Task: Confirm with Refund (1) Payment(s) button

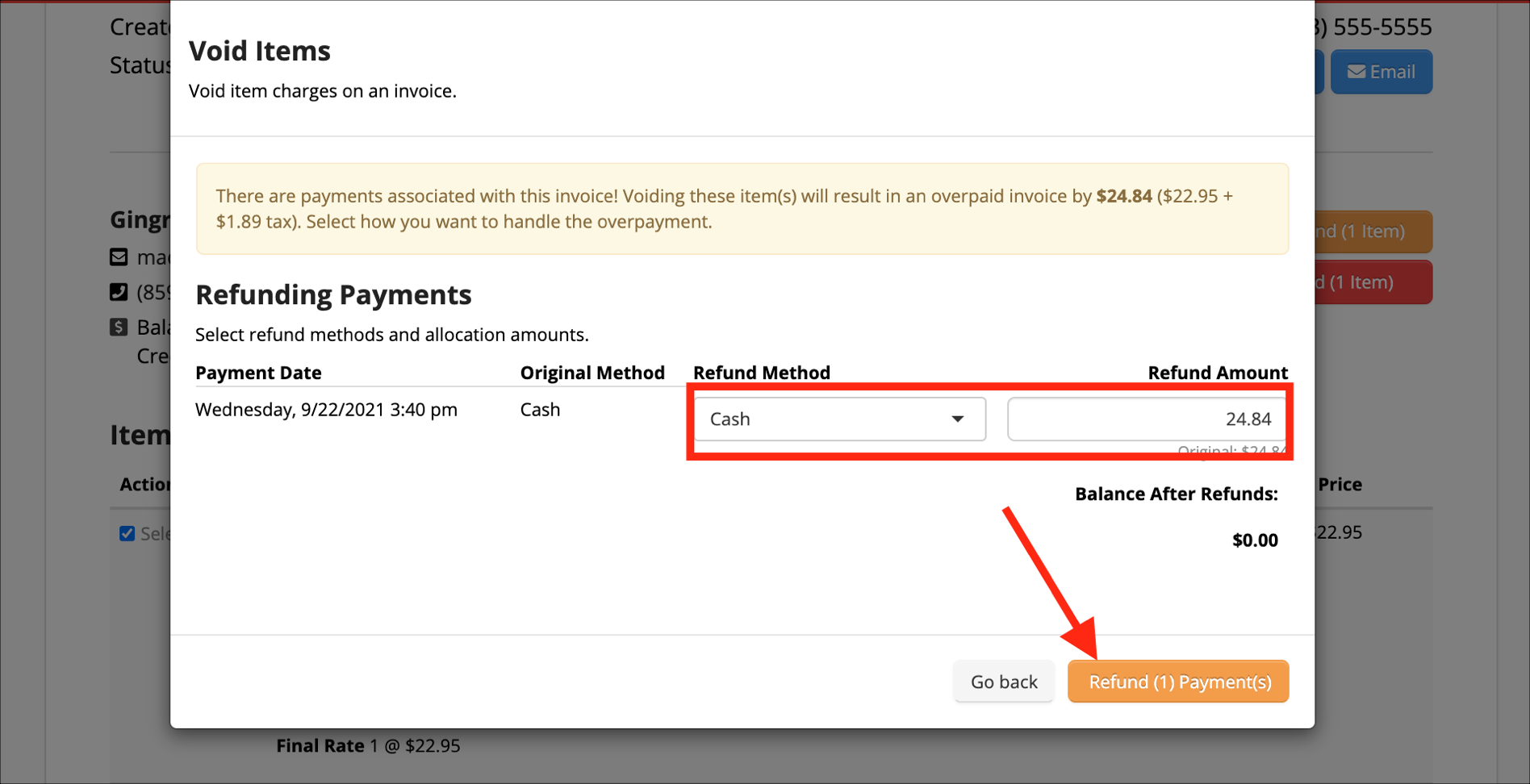Action: coord(1178,682)
